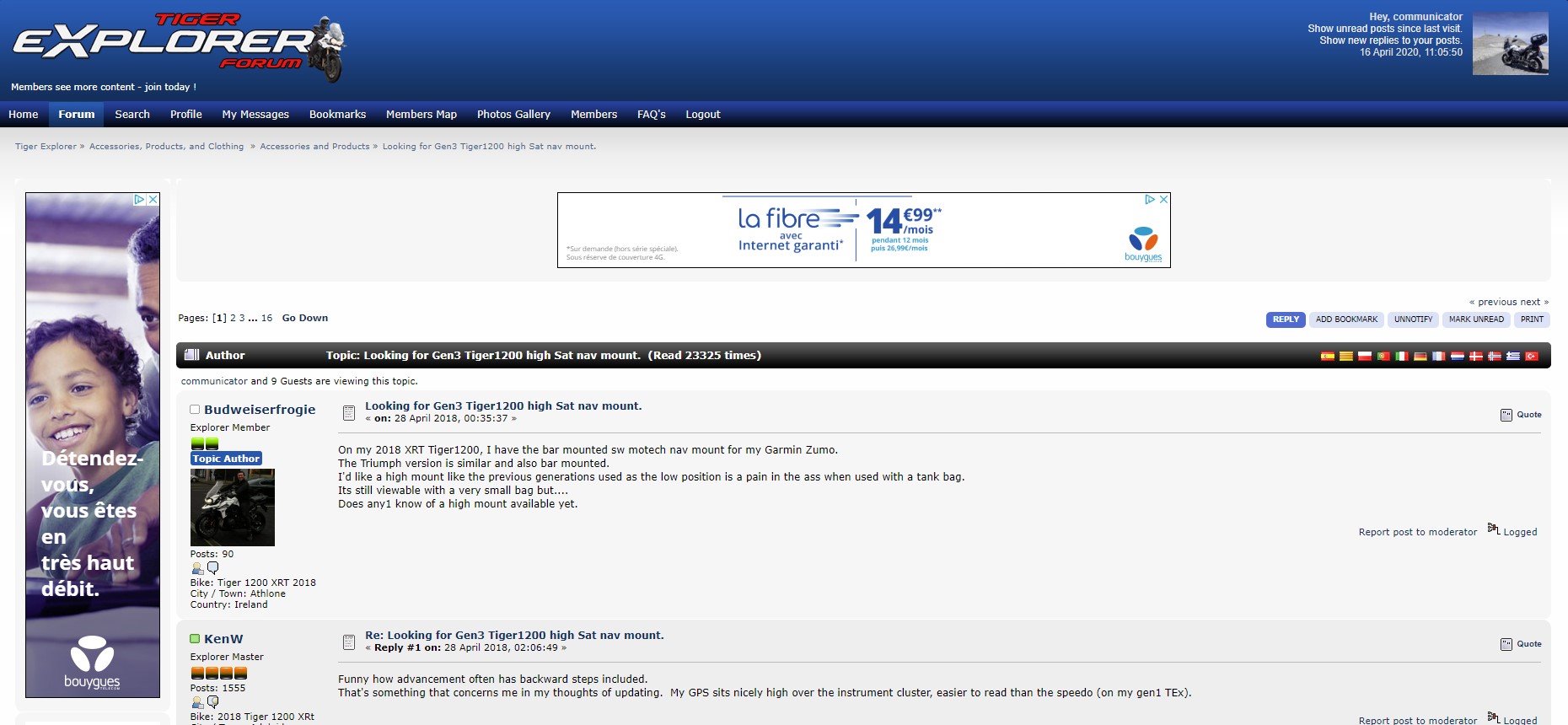Translate page with the Greek flag
This screenshot has height=725, width=1568.
pyautogui.click(x=1512, y=356)
